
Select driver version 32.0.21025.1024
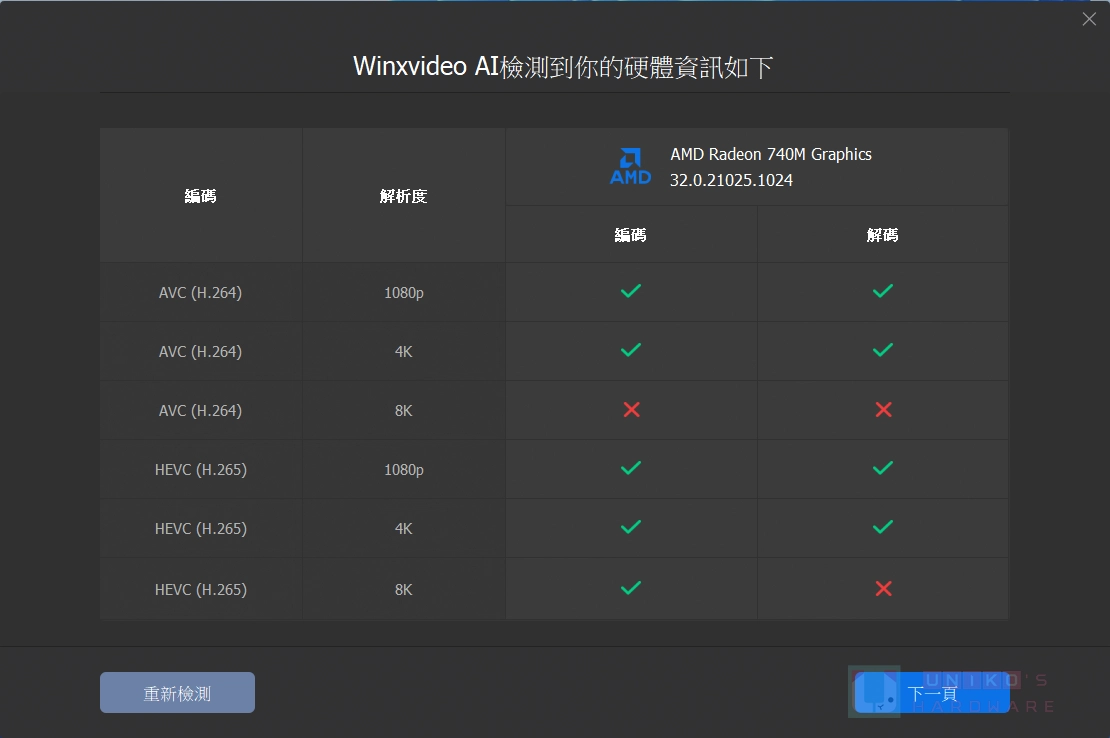pyautogui.click(x=731, y=180)
